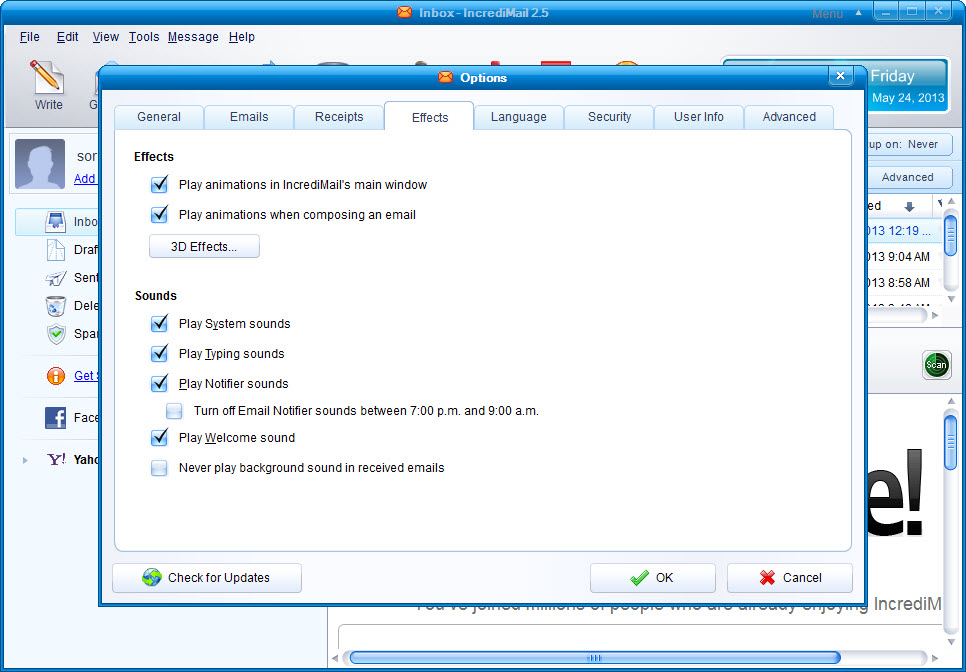Image resolution: width=966 pixels, height=672 pixels.
Task: Click the Inbox folder icon in sidebar
Action: point(56,222)
